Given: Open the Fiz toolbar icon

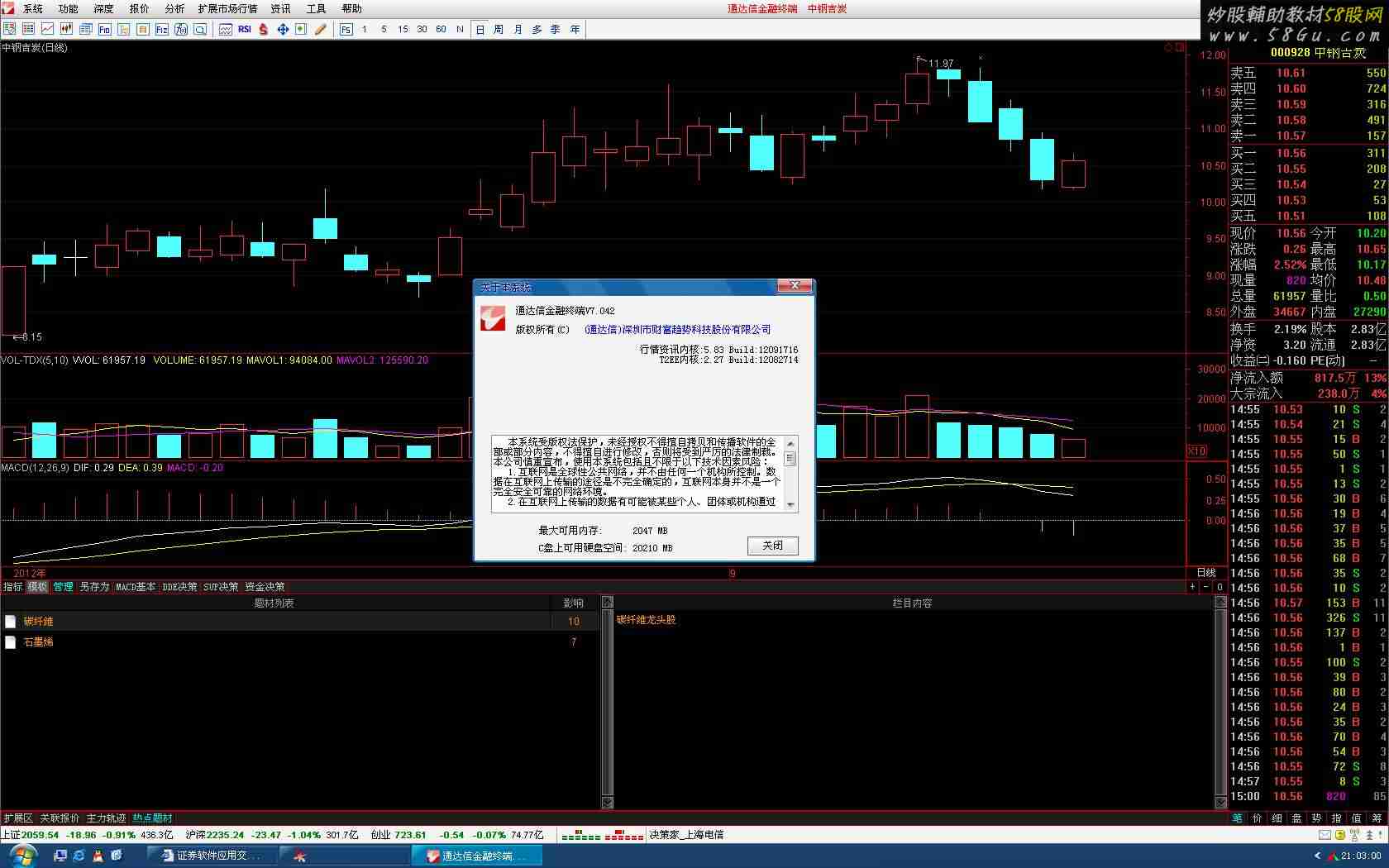Looking at the screenshot, I should coord(161,29).
